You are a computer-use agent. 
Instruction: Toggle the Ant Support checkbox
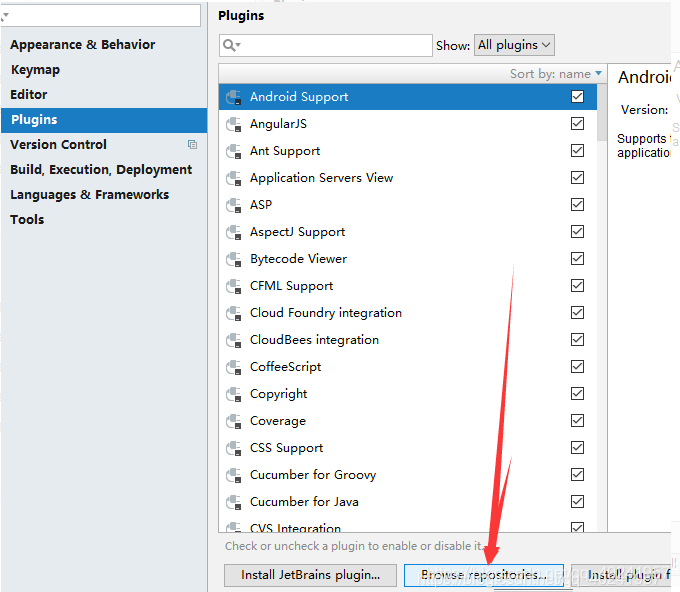click(x=577, y=150)
